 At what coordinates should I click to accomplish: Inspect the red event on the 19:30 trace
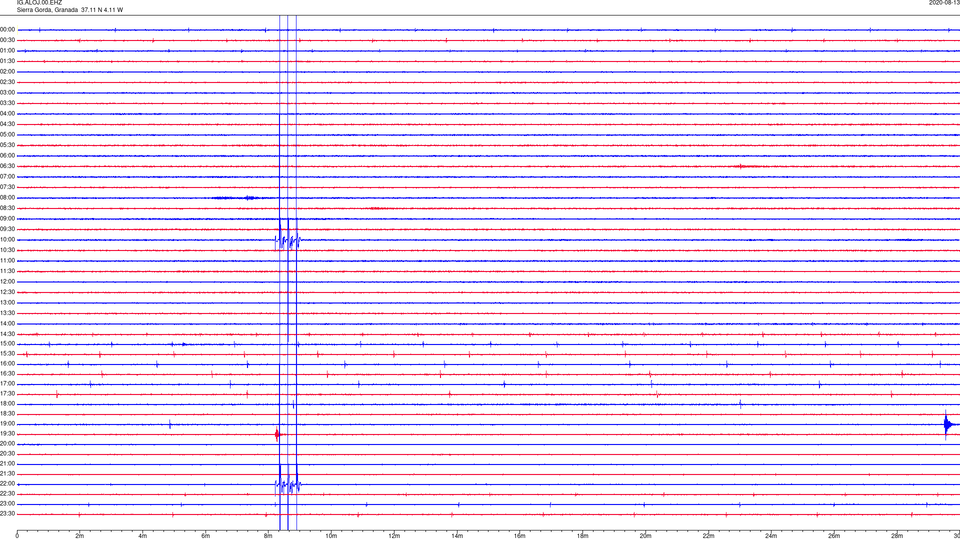277,434
